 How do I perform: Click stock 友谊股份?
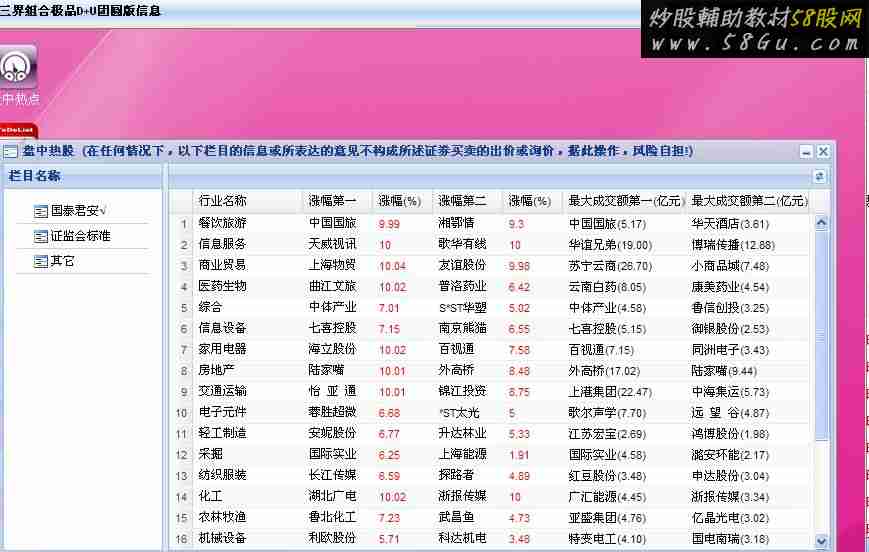[x=462, y=265]
